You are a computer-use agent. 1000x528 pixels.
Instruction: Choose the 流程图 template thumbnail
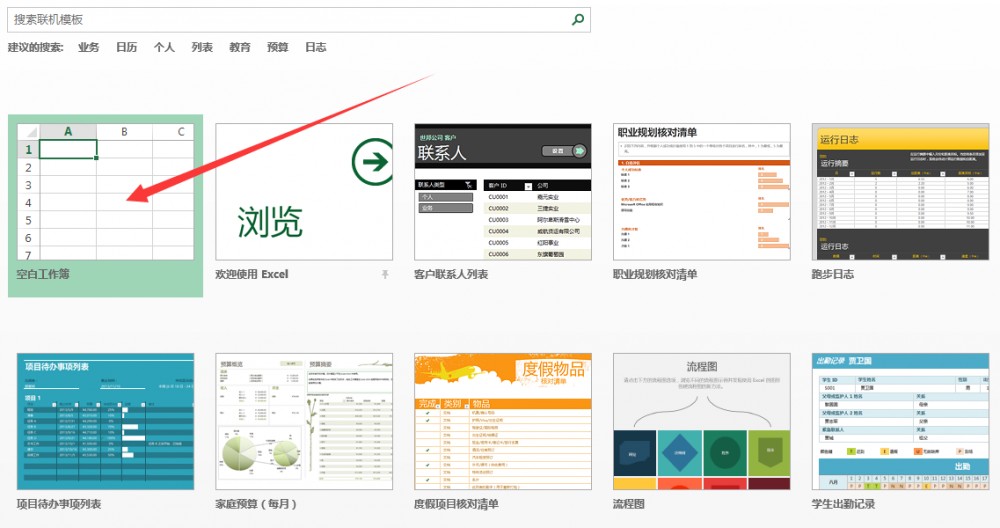tap(702, 421)
